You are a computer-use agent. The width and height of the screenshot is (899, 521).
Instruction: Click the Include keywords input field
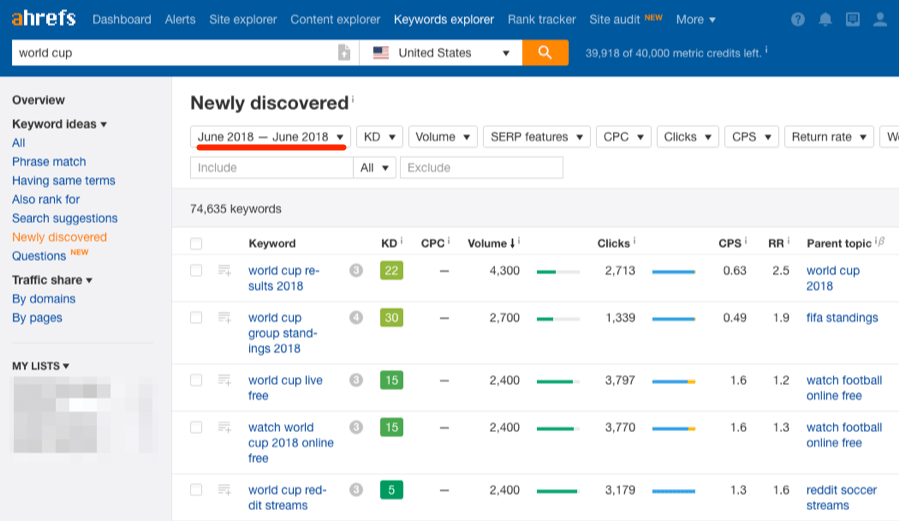click(271, 168)
